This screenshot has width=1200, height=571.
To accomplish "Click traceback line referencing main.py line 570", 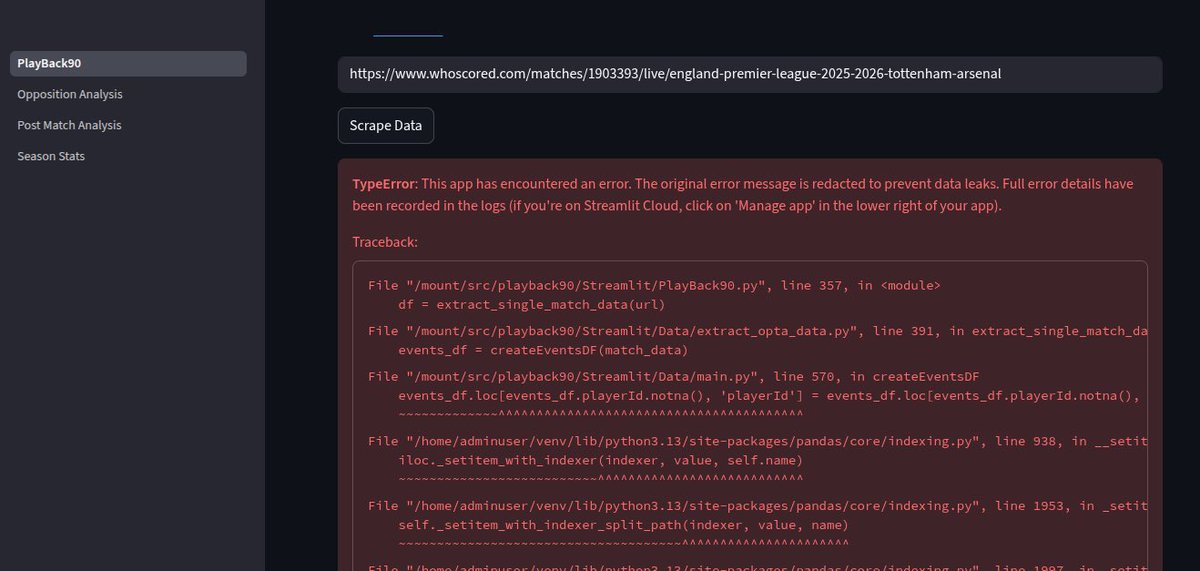I will (x=673, y=376).
